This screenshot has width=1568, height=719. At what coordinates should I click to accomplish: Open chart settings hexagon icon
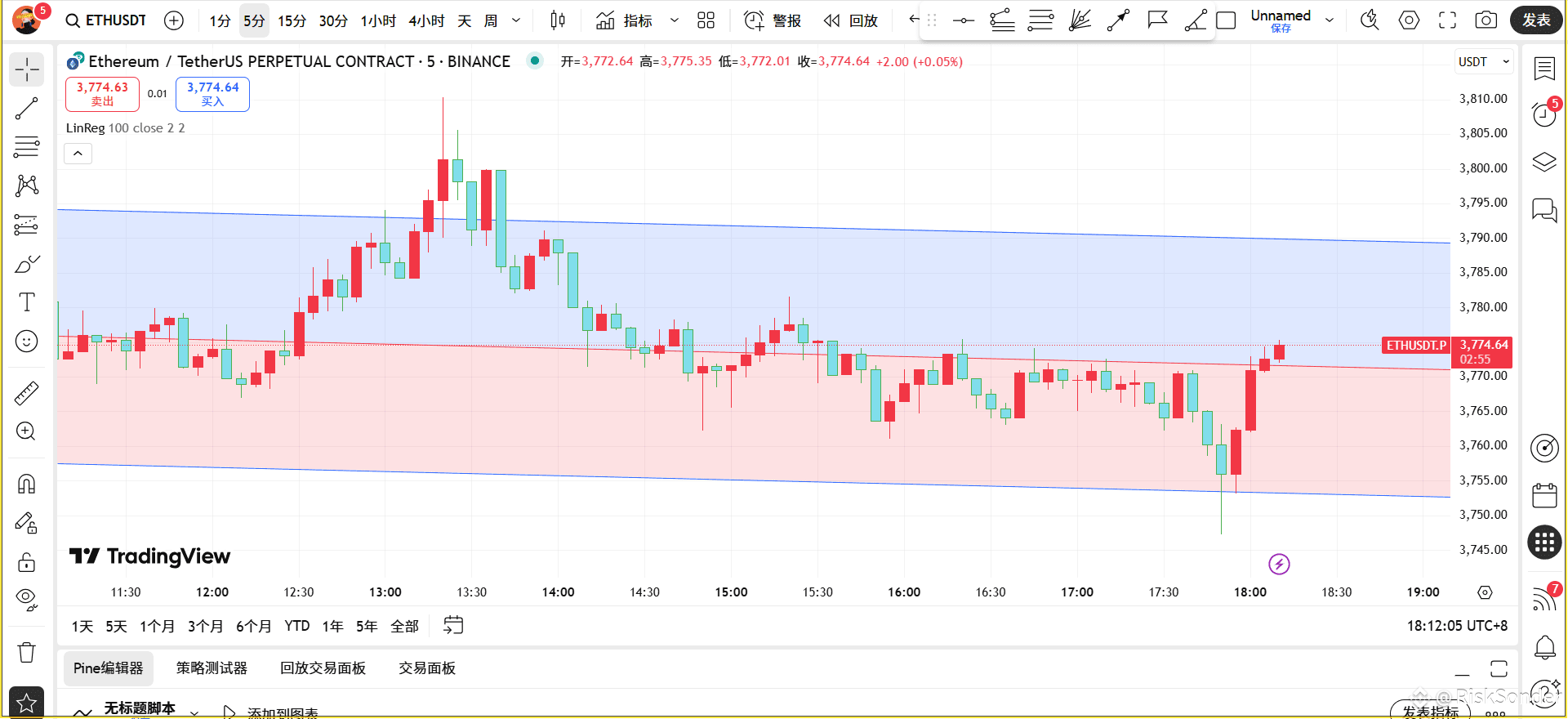click(1409, 20)
